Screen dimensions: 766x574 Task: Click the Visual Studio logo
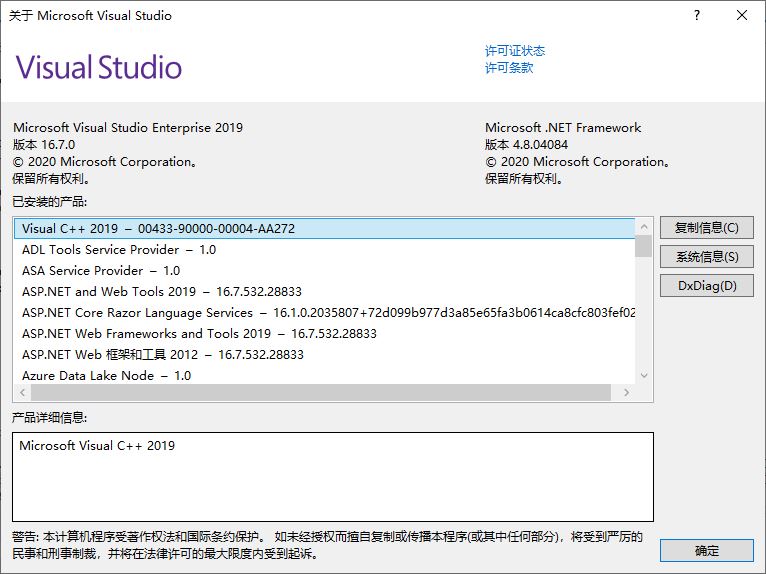(99, 67)
